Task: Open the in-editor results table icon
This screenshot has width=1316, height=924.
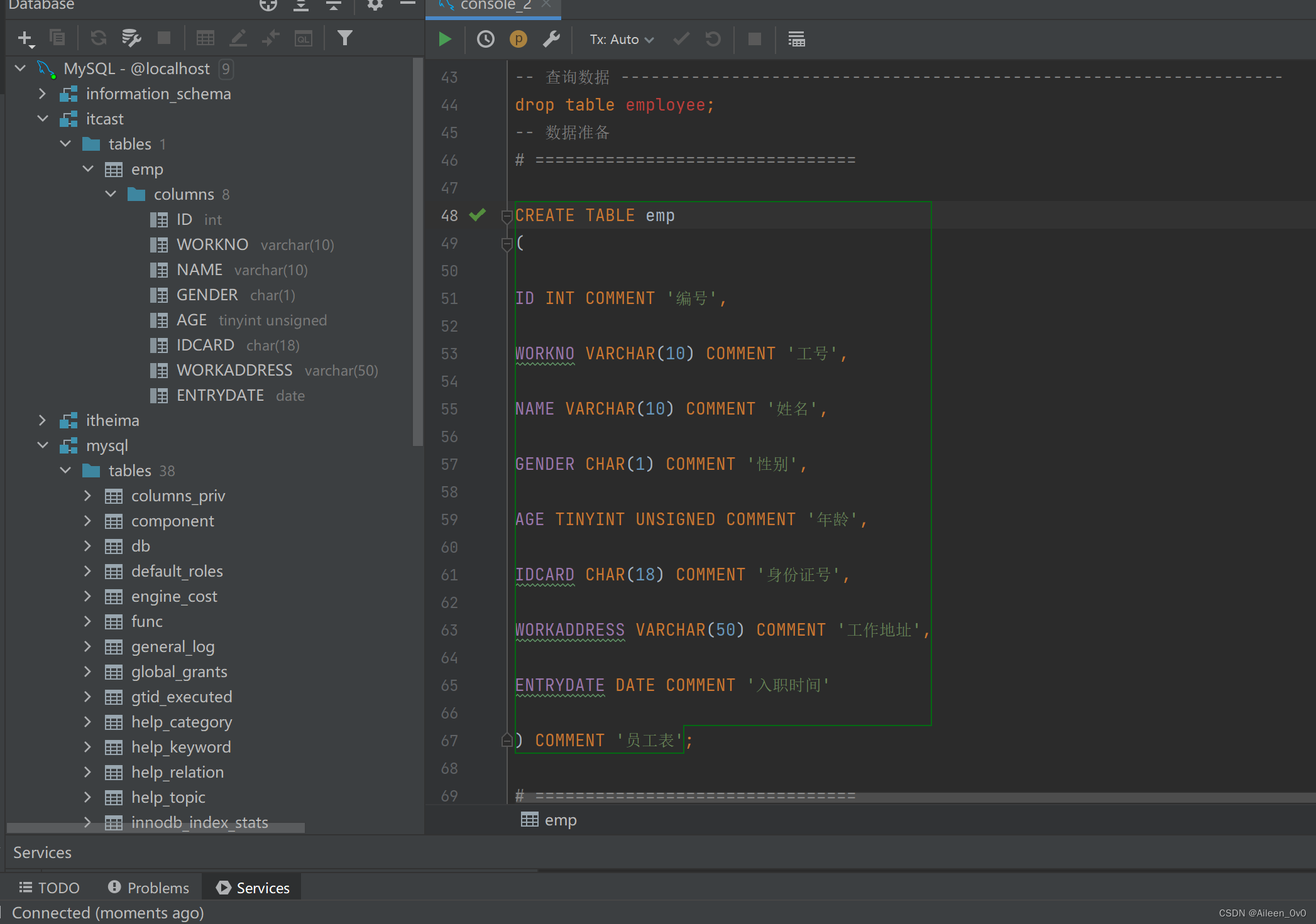Action: 796,40
